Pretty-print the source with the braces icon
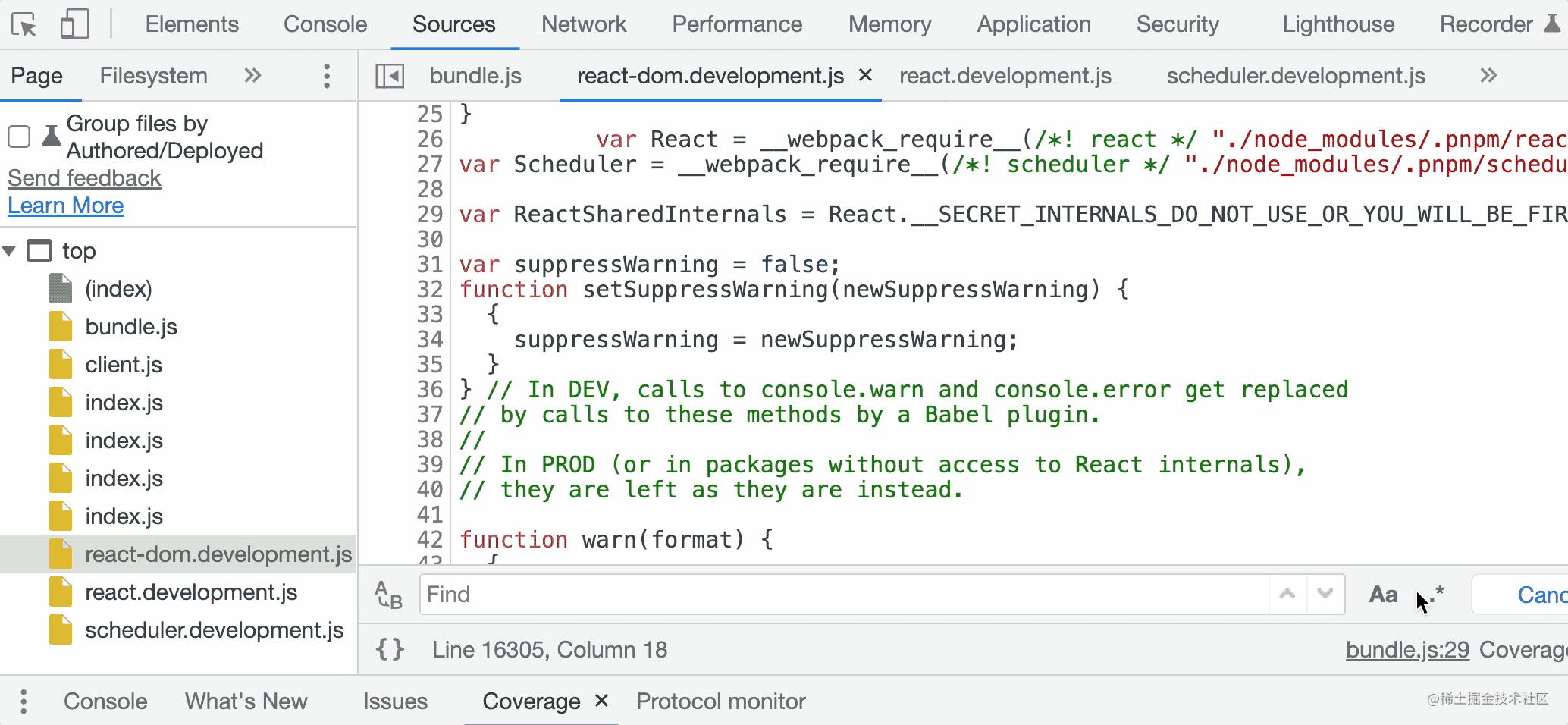 click(x=389, y=650)
